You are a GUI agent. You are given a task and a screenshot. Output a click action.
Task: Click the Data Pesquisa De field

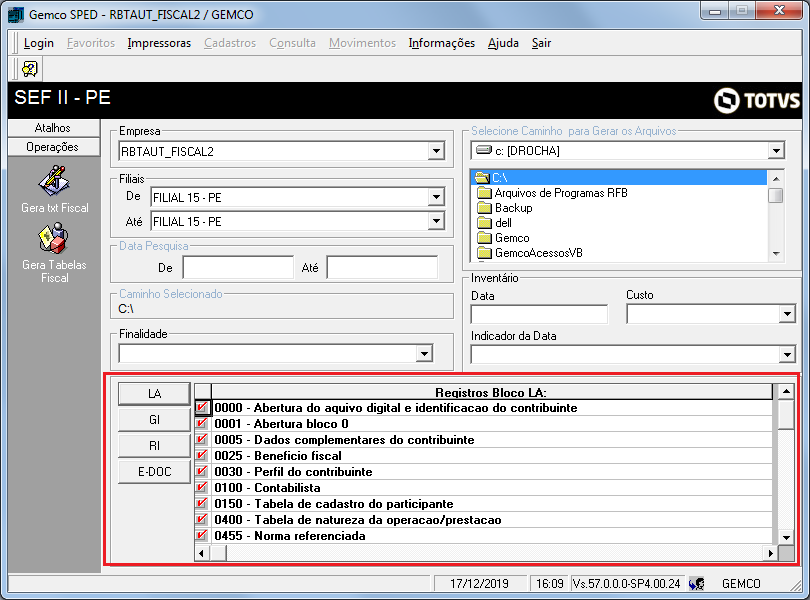238,268
